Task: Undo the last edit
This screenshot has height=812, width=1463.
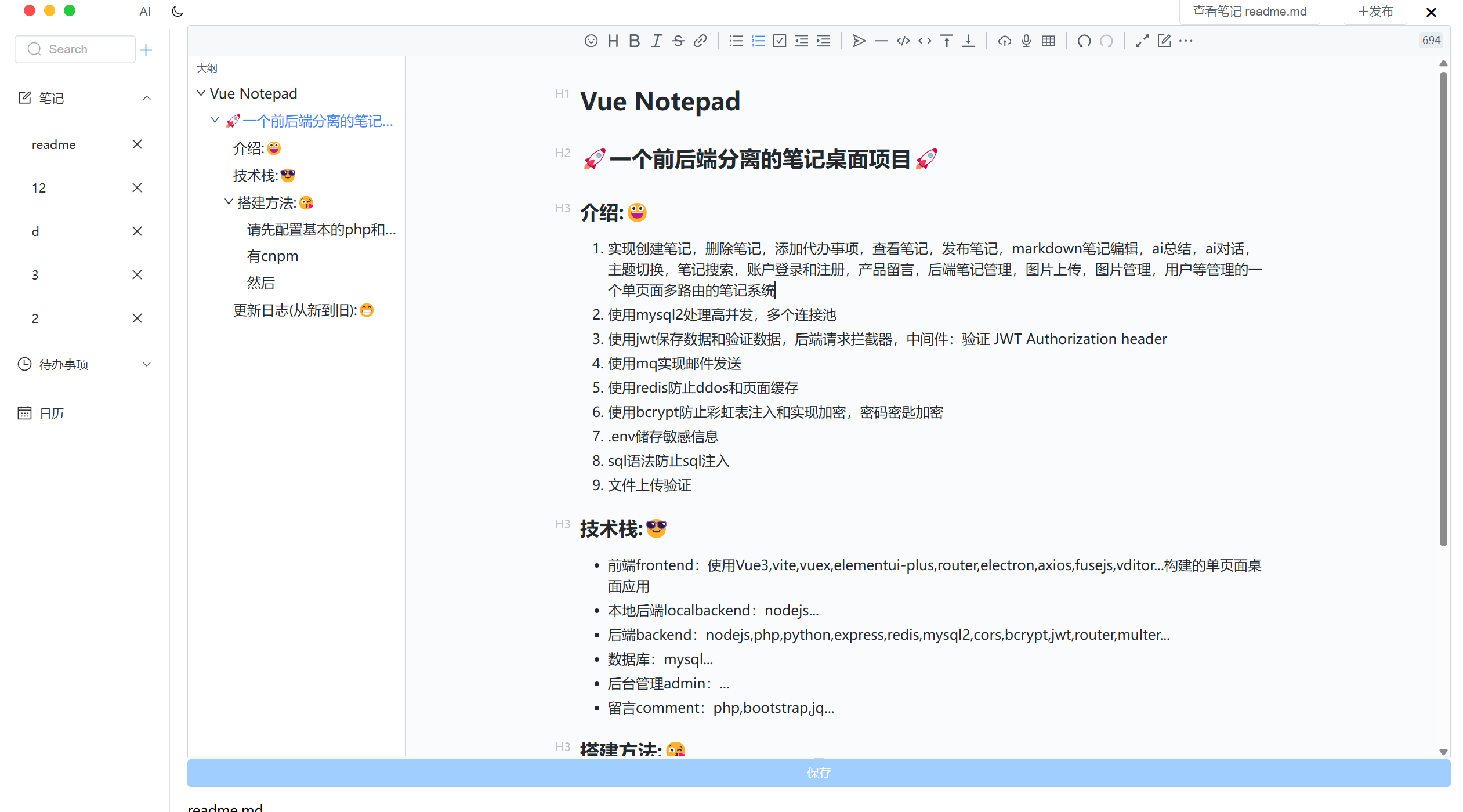Action: click(1084, 41)
